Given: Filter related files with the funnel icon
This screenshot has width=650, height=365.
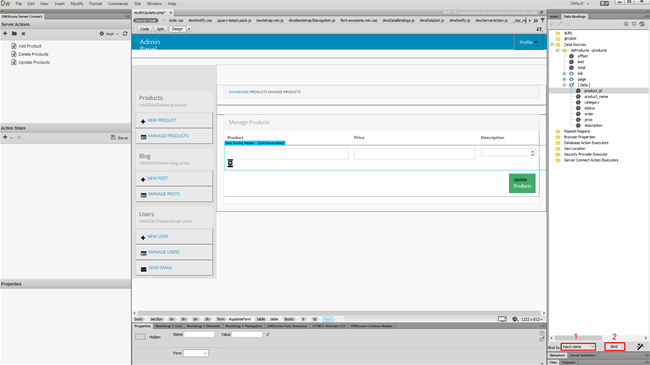Looking at the screenshot, I should [x=543, y=20].
